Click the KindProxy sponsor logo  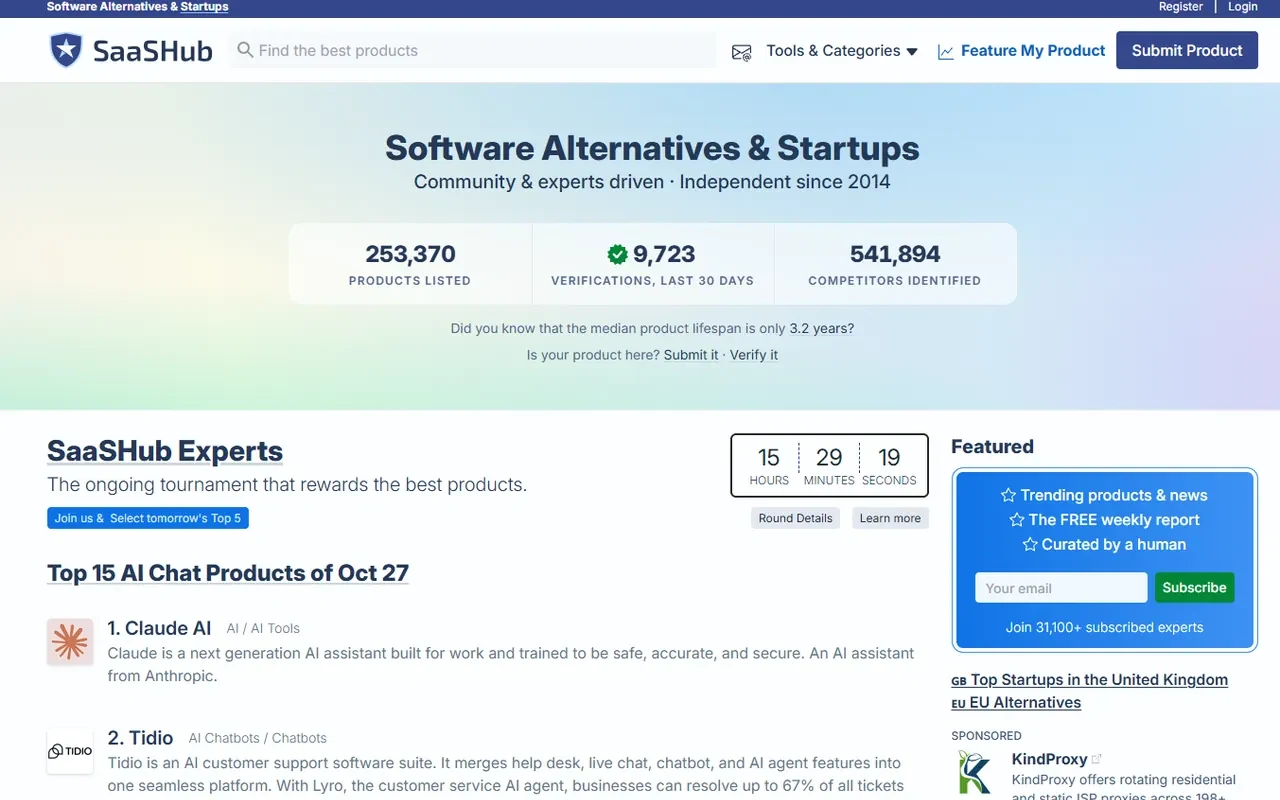975,773
